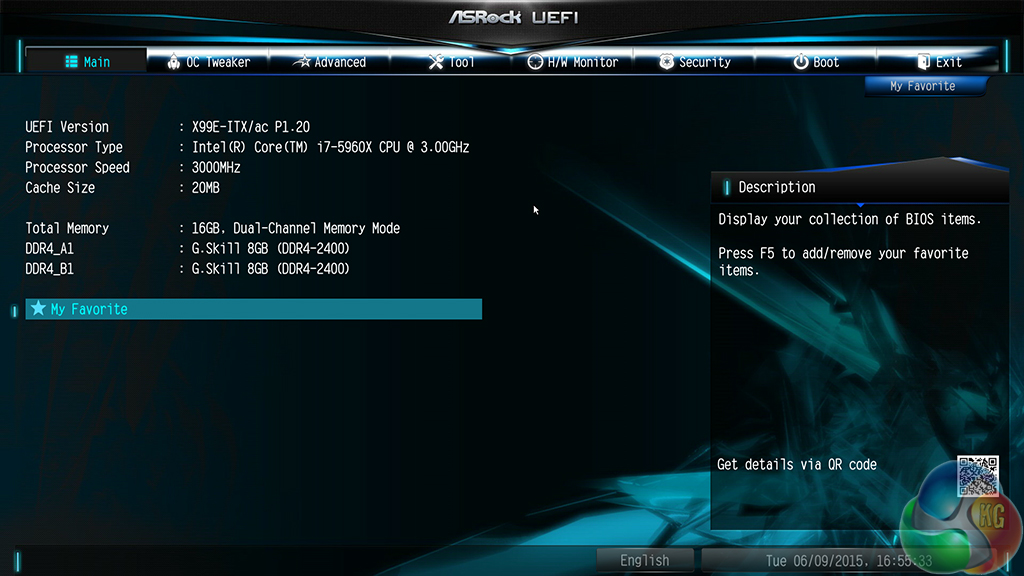Click the ASRock UEFI logo

[513, 17]
